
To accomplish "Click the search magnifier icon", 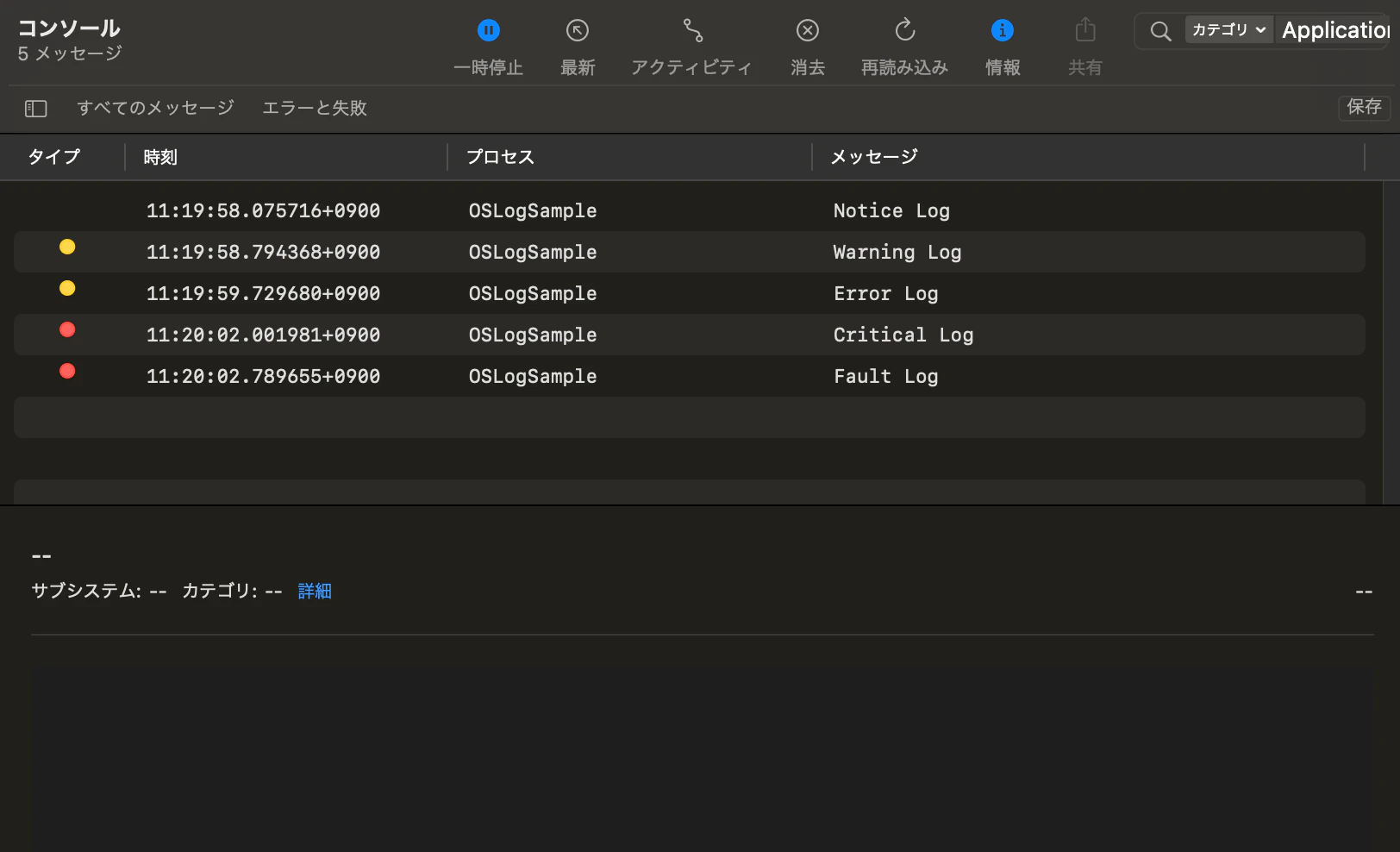I will (x=1160, y=32).
